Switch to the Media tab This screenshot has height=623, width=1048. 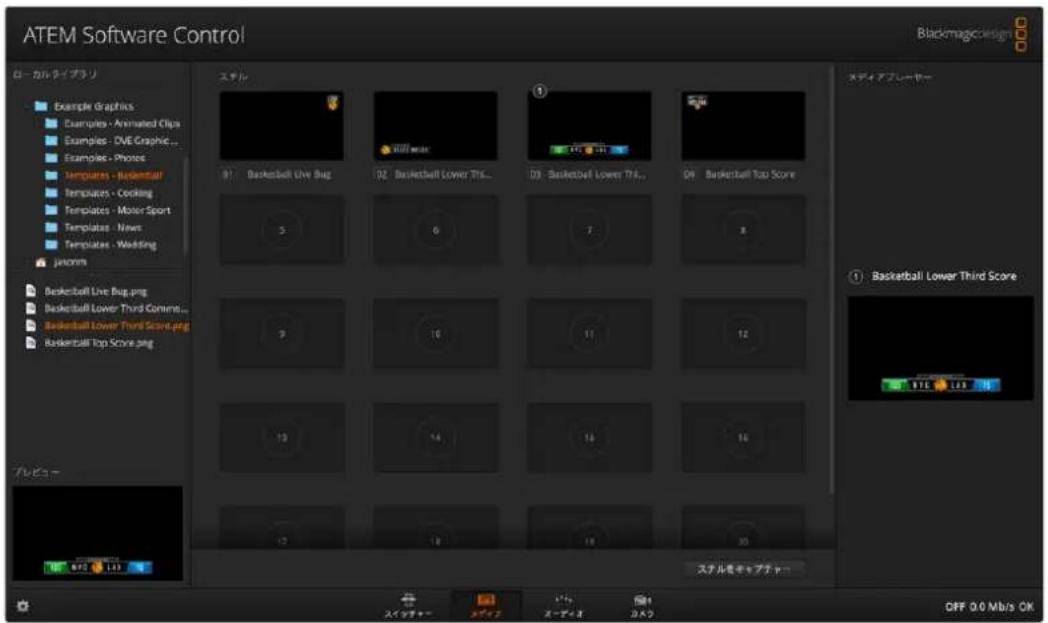point(486,606)
